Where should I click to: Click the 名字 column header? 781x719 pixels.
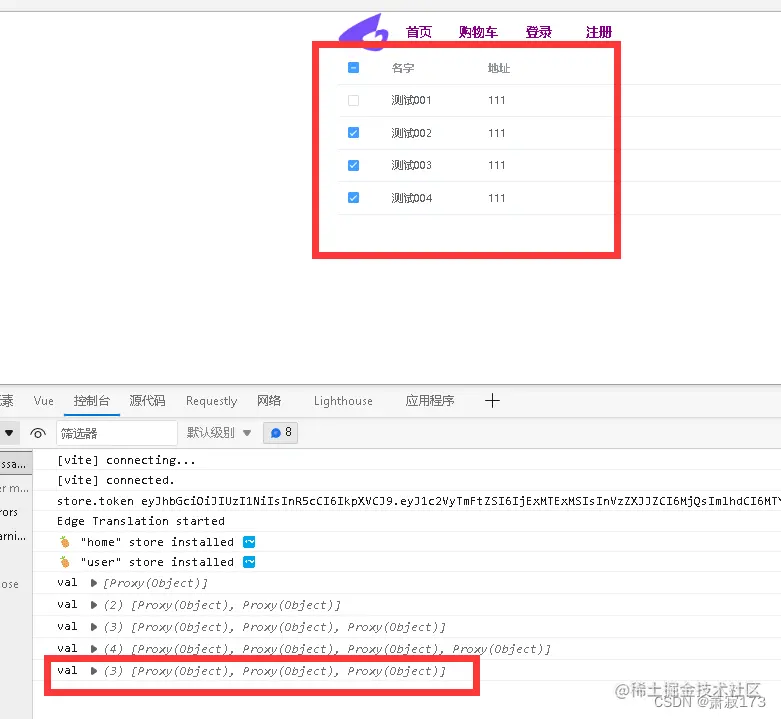[402, 68]
